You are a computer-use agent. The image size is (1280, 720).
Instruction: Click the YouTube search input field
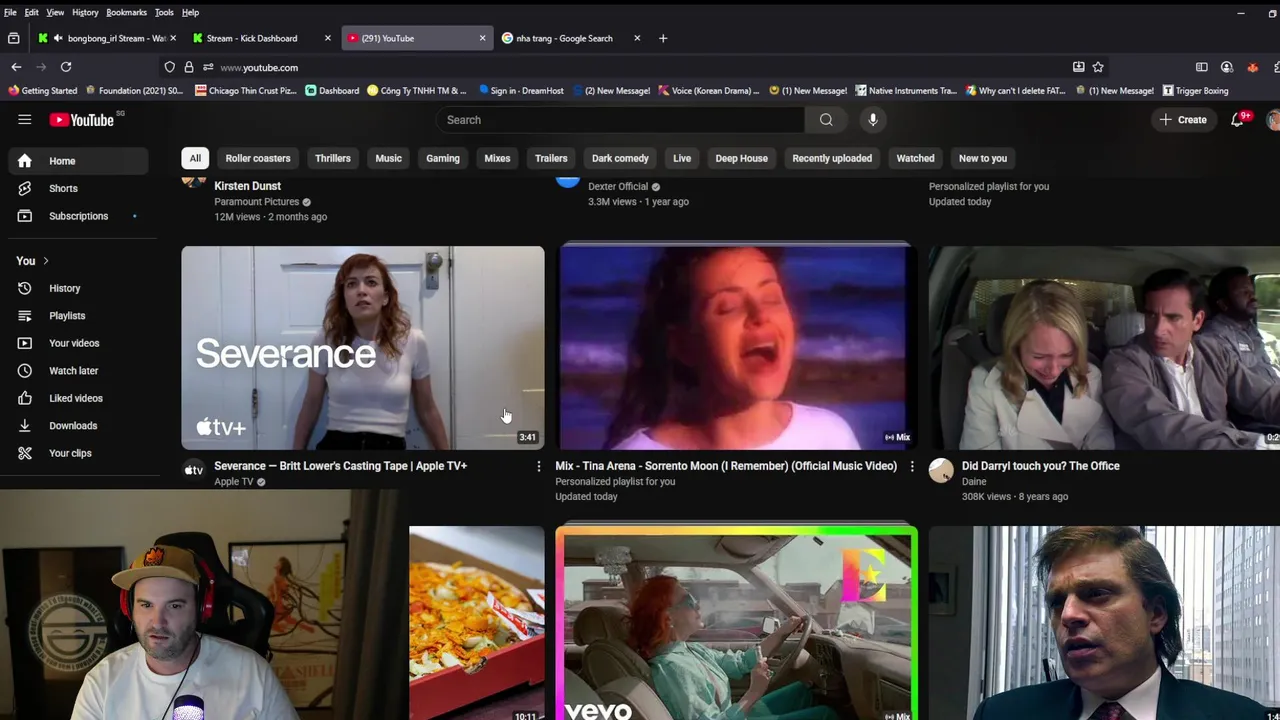coord(620,120)
